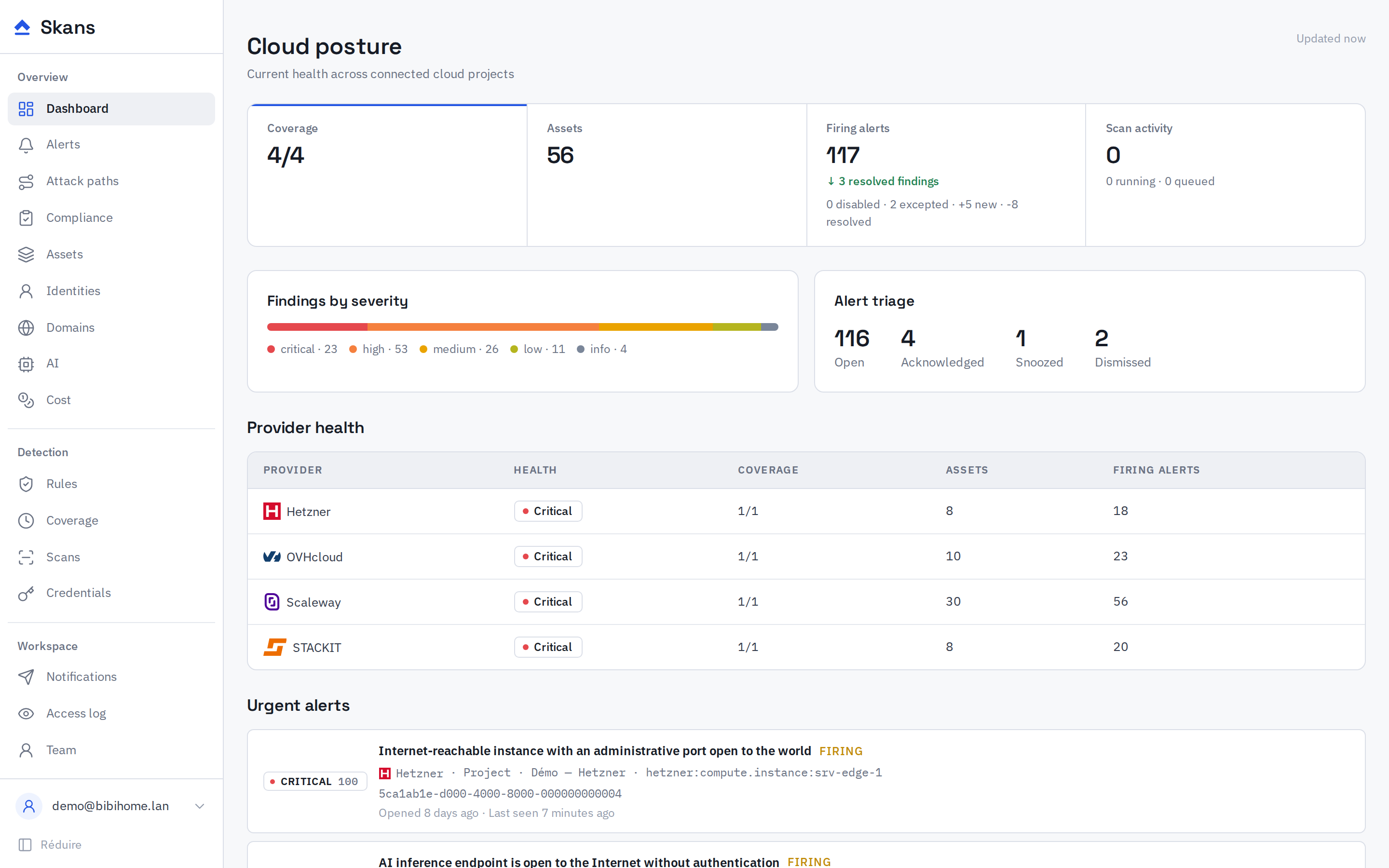
Task: Select the Scan activity summary card
Action: coord(1226,175)
